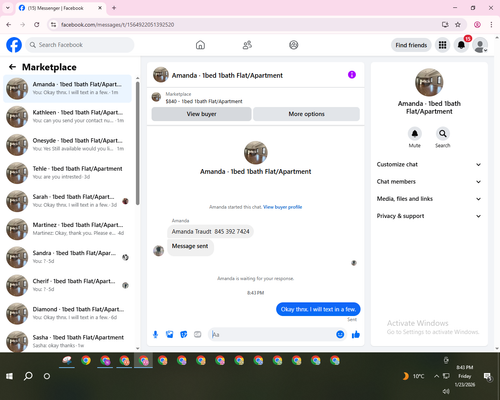This screenshot has height=400, width=500.
Task: Open Onesyde 1bed 1bath conversation
Action: [67, 145]
